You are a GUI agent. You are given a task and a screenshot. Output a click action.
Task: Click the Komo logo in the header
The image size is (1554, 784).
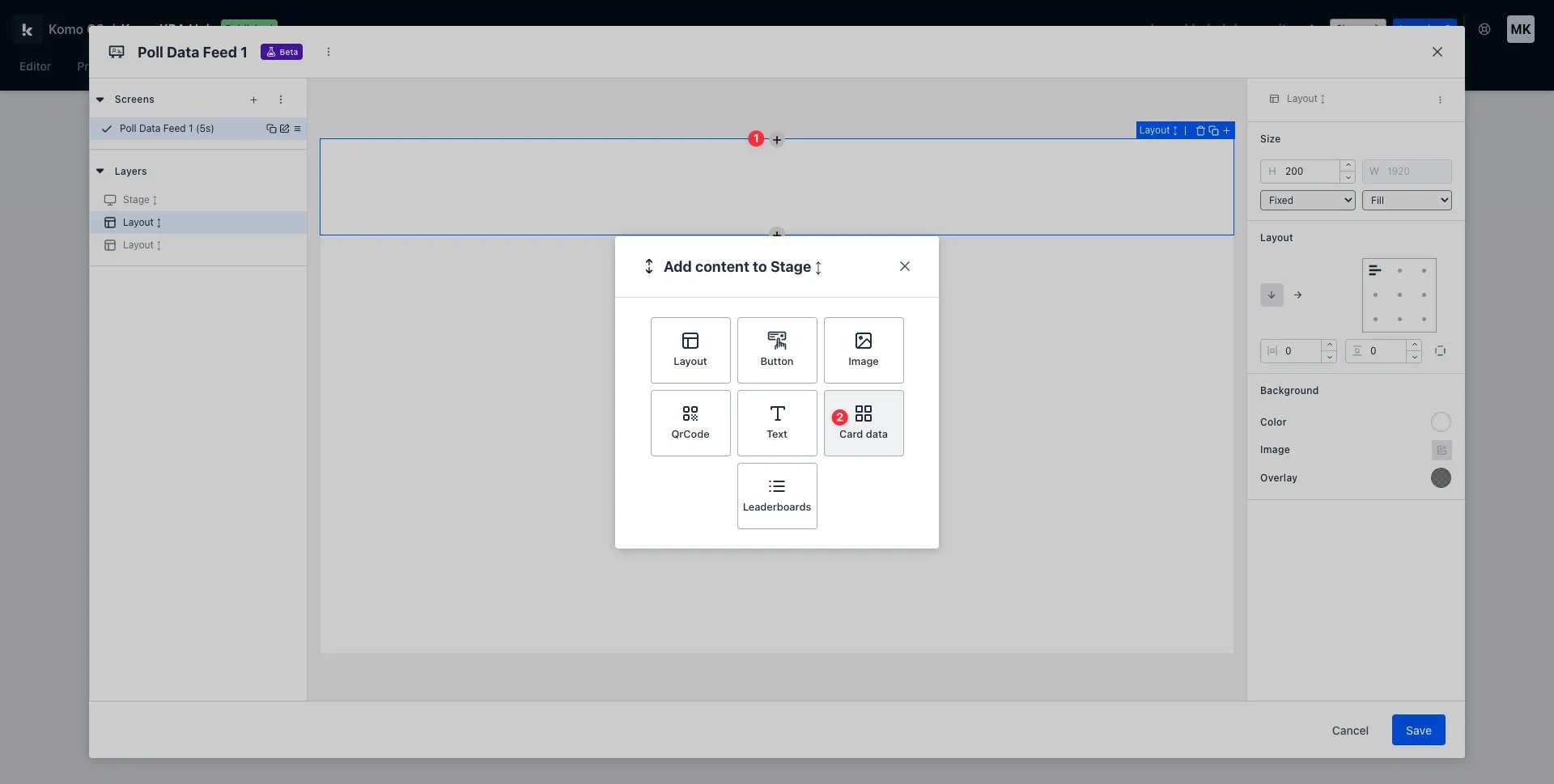pos(26,30)
